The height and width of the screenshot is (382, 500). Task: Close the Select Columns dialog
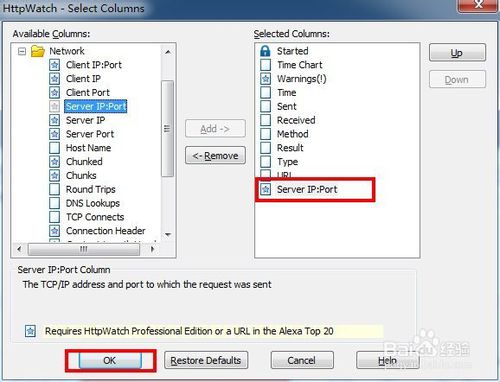tap(479, 5)
